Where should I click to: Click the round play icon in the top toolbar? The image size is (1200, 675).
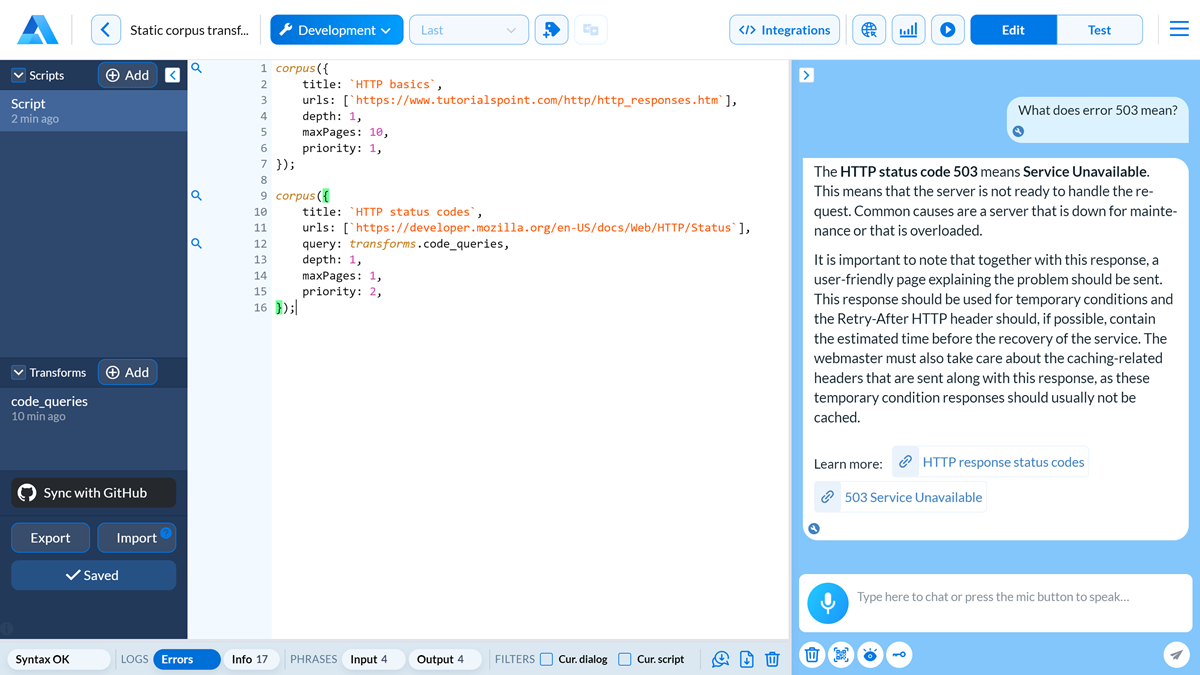click(x=948, y=29)
